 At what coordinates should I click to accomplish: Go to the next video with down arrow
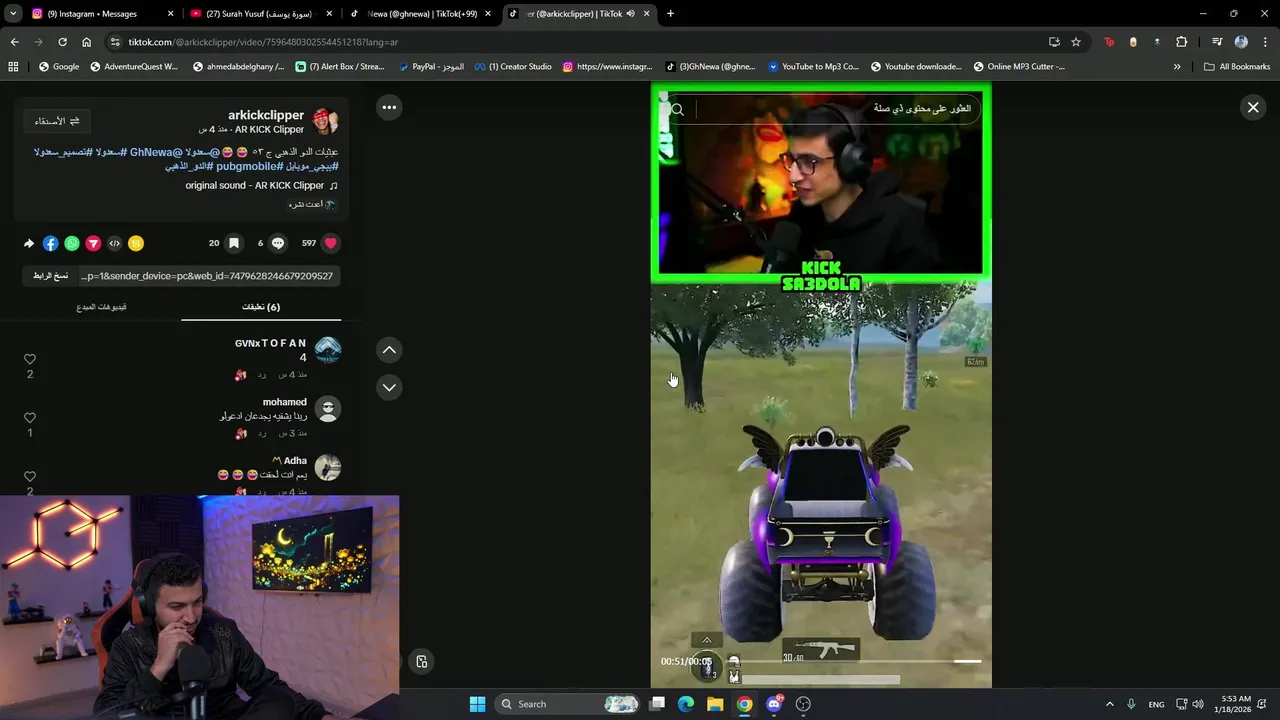point(389,387)
